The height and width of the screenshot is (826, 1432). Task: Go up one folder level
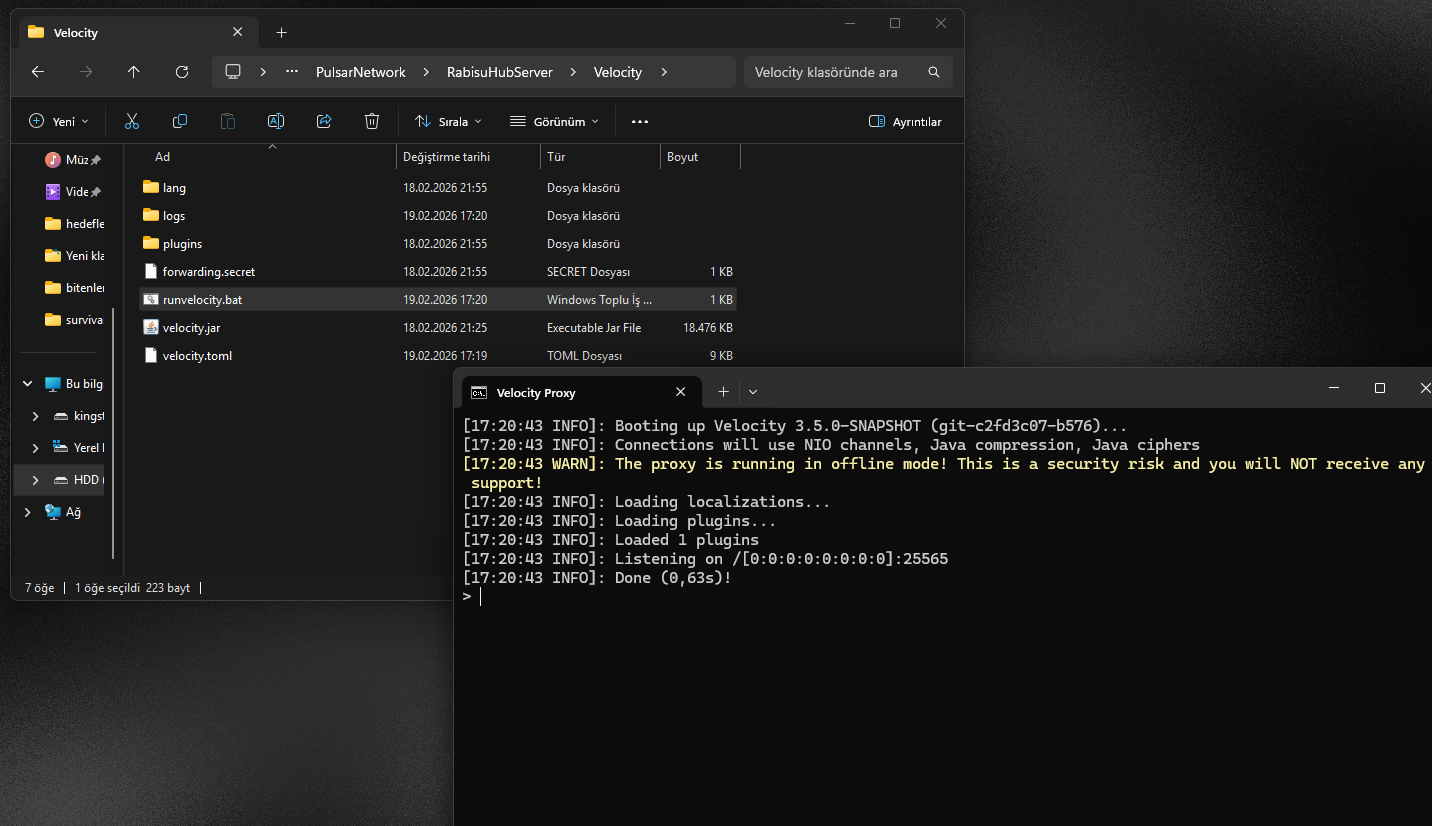click(134, 72)
